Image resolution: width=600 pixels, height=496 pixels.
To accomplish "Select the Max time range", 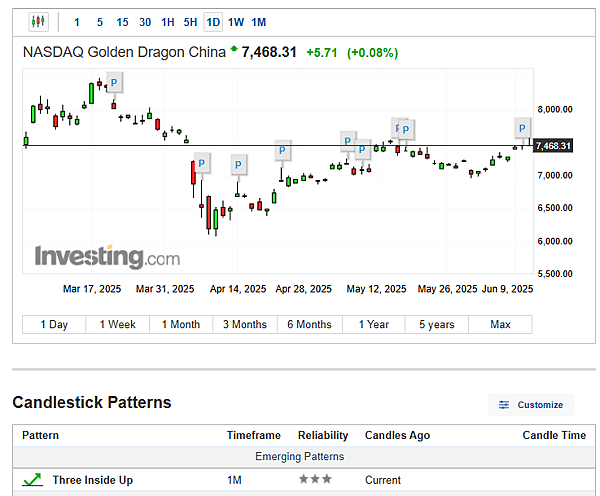I will point(500,324).
